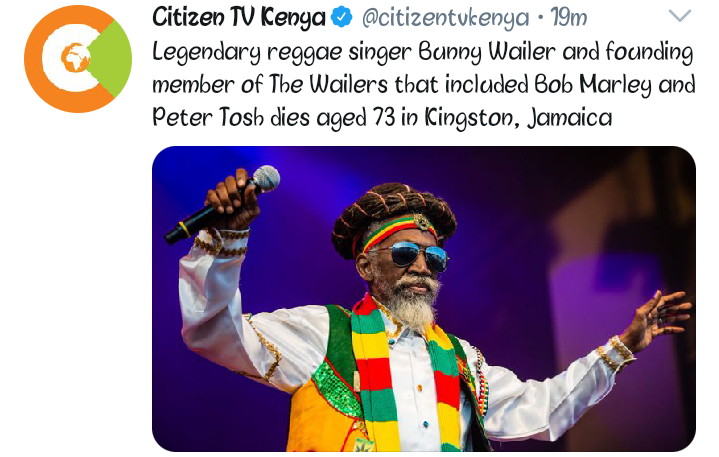Open the Citizen TV Kenya profile avatar
This screenshot has width=719, height=457.
coord(78,59)
